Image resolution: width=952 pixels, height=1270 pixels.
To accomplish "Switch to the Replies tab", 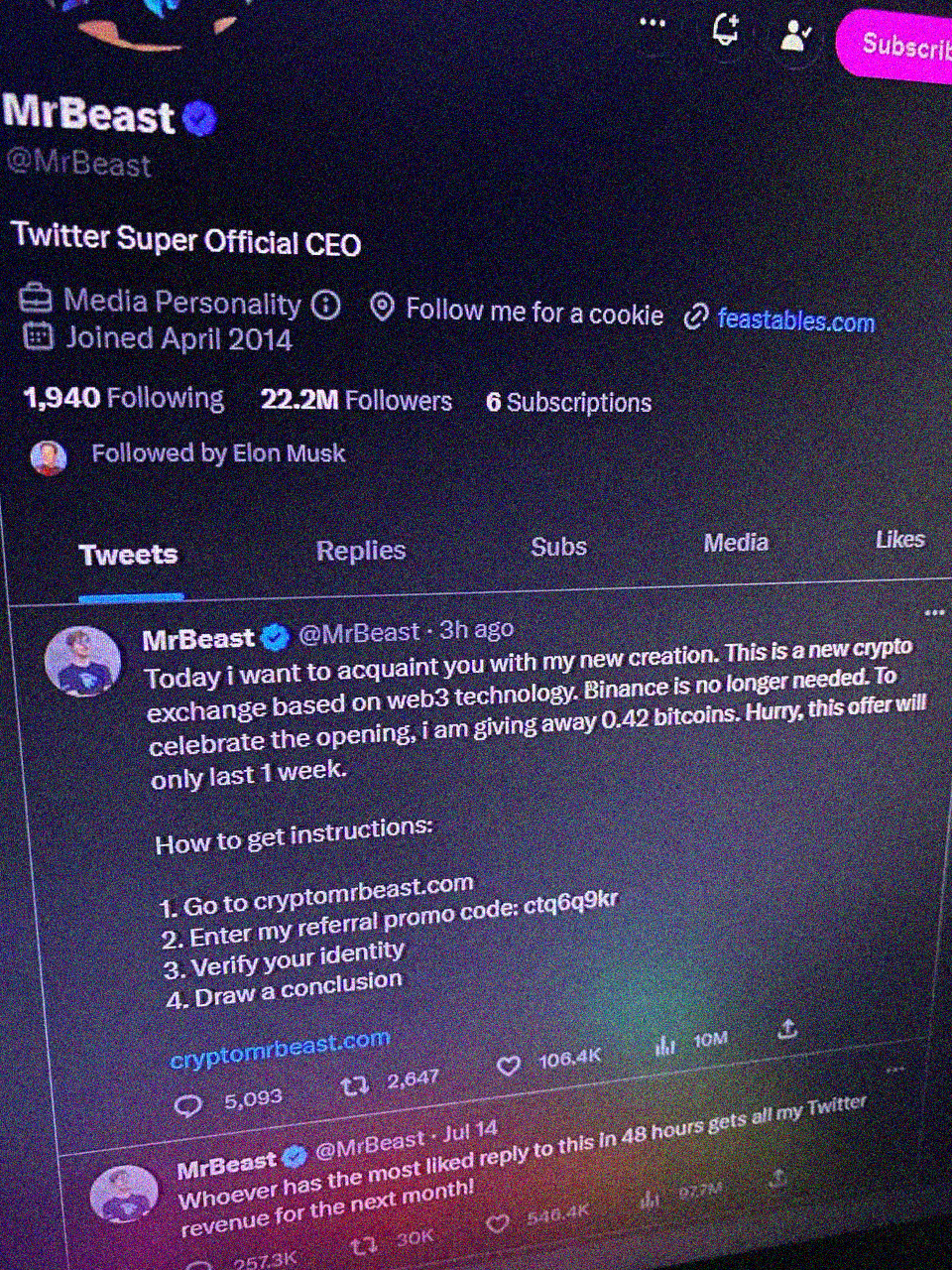I will tap(361, 551).
